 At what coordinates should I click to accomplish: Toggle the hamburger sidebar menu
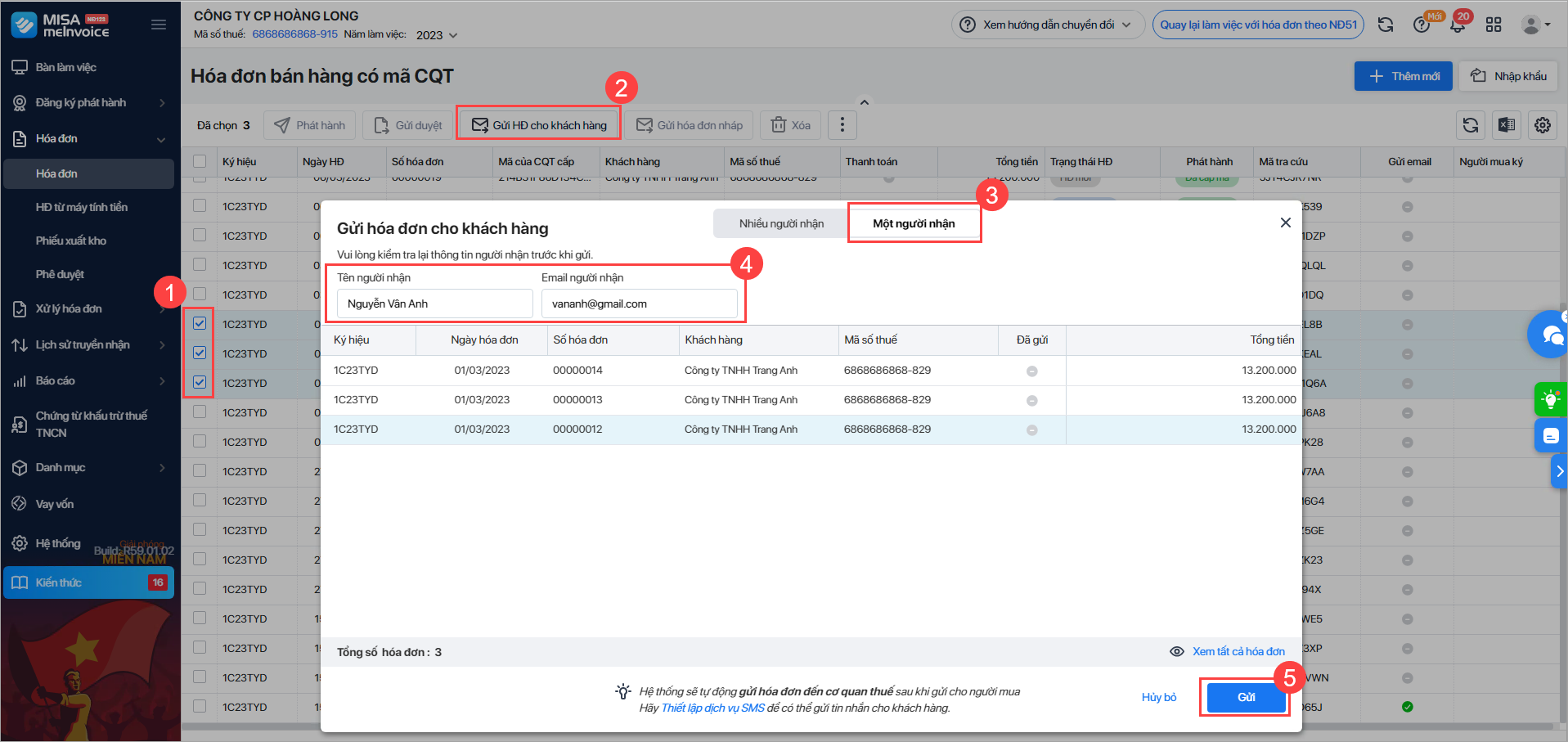pos(159,25)
